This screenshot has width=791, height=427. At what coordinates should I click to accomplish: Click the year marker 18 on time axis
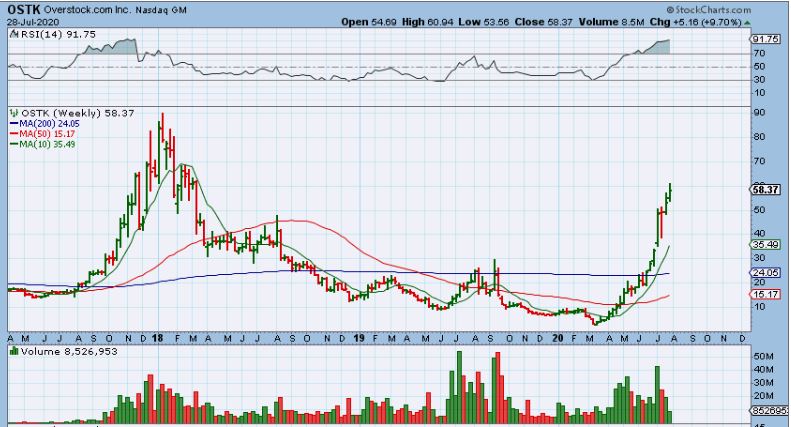pos(157,338)
